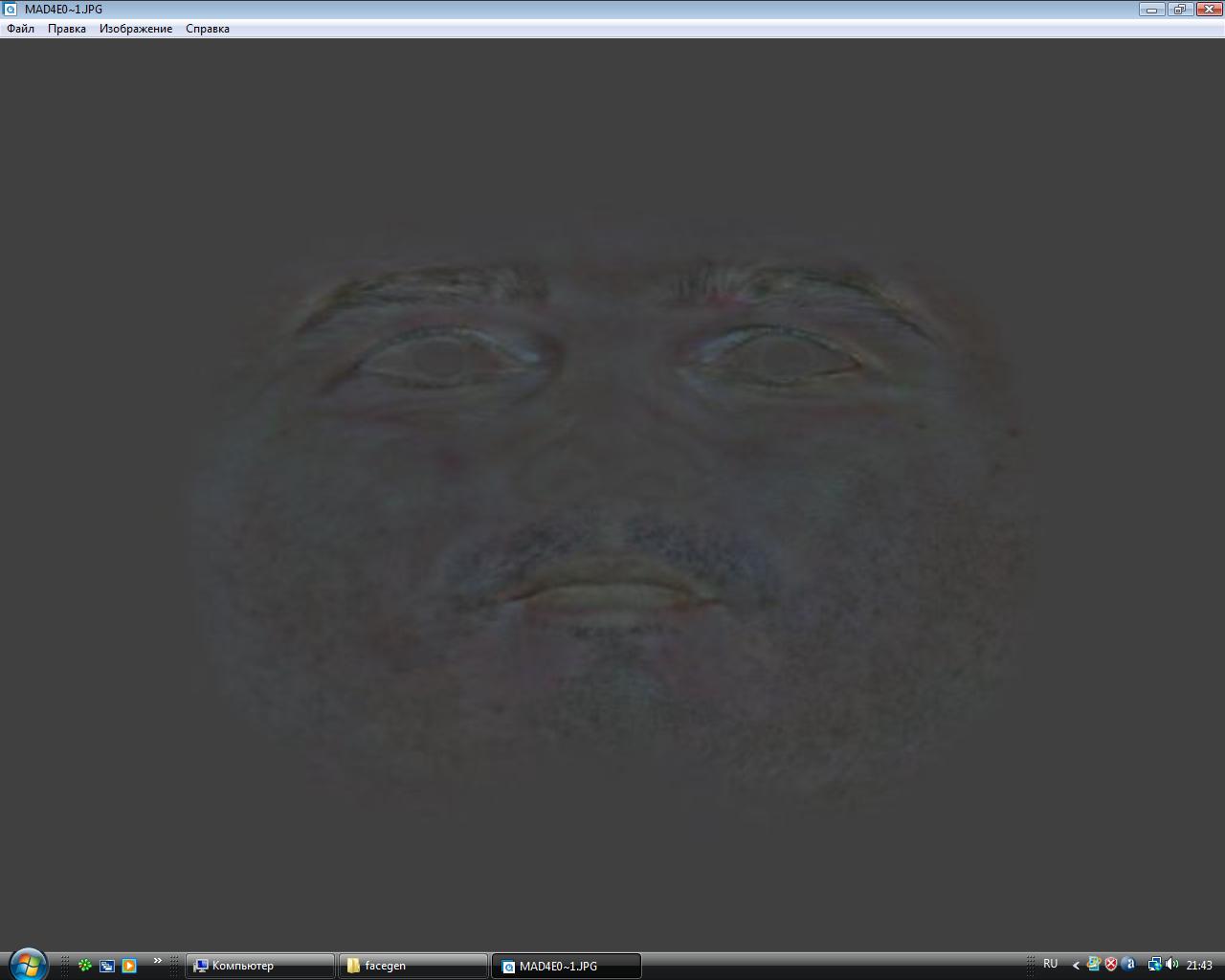Select the MAD4E0~1.JPG taskbar button
Image resolution: width=1225 pixels, height=980 pixels.
click(566, 966)
